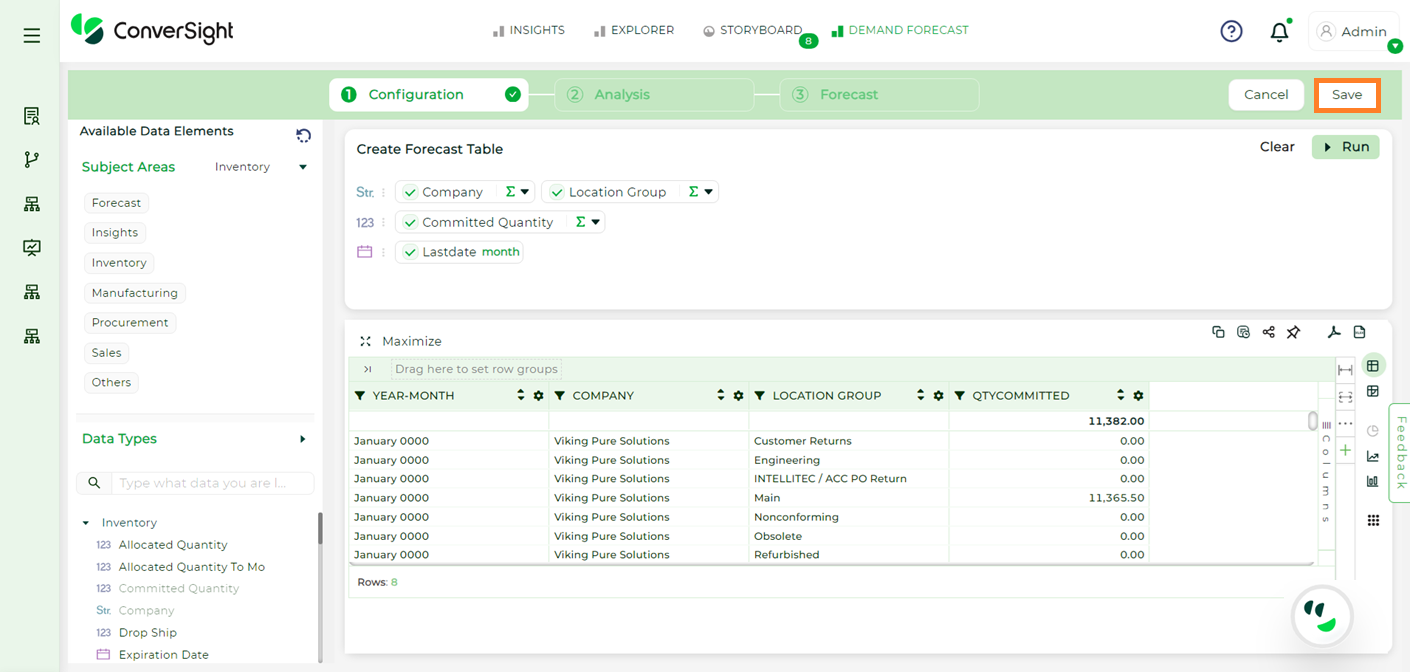Toggle the Lastdate checkbox
The image size is (1410, 672).
tap(410, 252)
